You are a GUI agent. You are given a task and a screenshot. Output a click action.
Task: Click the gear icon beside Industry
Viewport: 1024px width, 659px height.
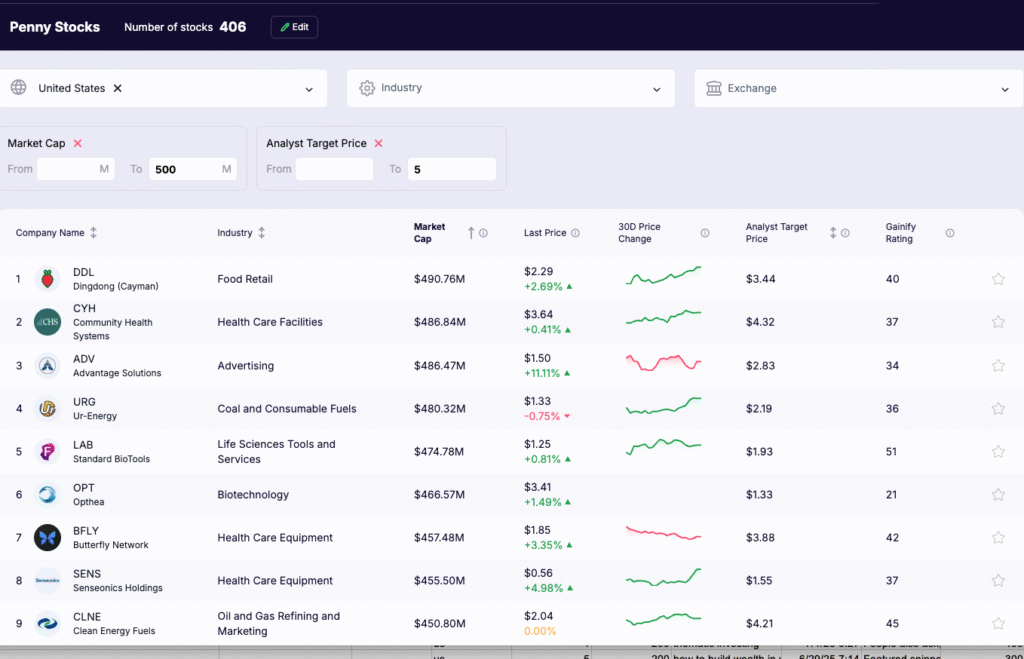pos(367,88)
